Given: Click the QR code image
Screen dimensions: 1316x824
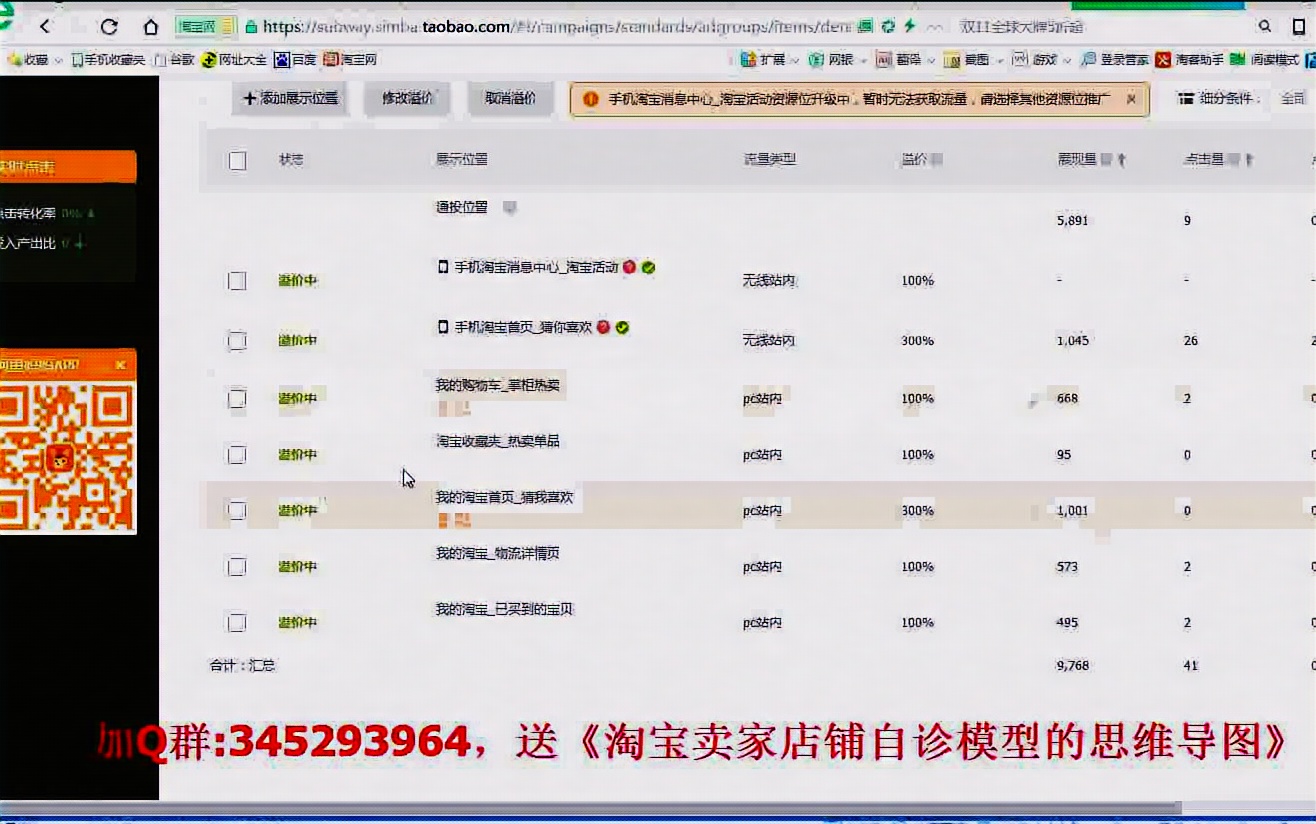Looking at the screenshot, I should click(x=67, y=458).
